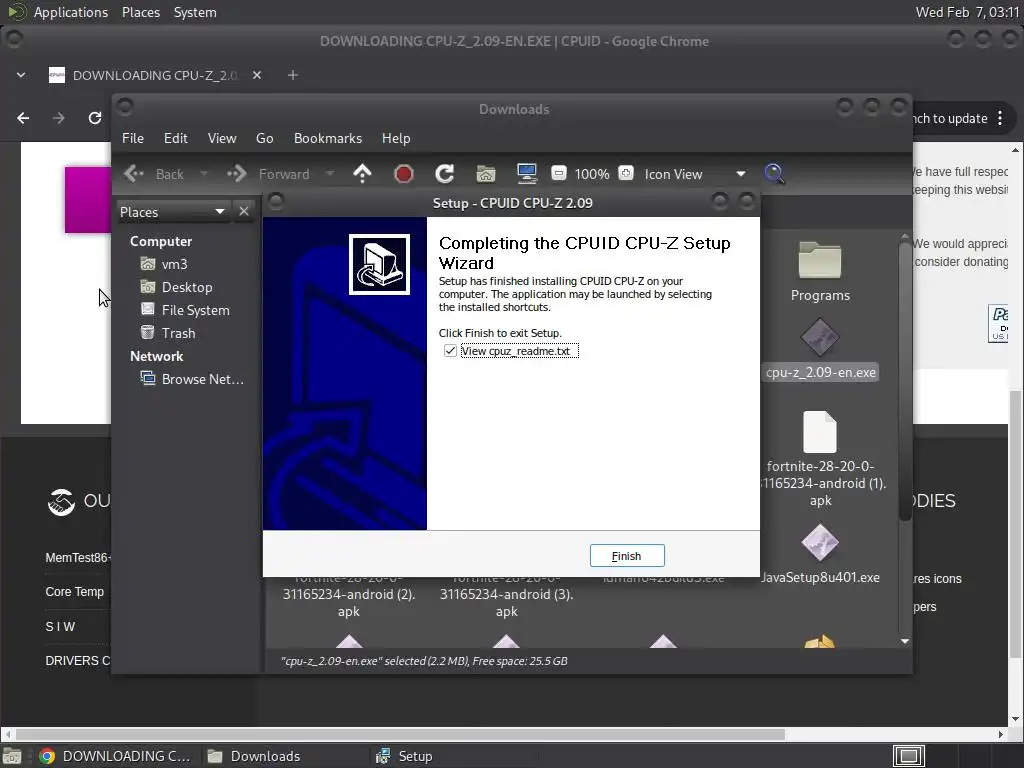This screenshot has width=1024, height=768.
Task: Go up one folder with Up arrow
Action: [x=362, y=174]
